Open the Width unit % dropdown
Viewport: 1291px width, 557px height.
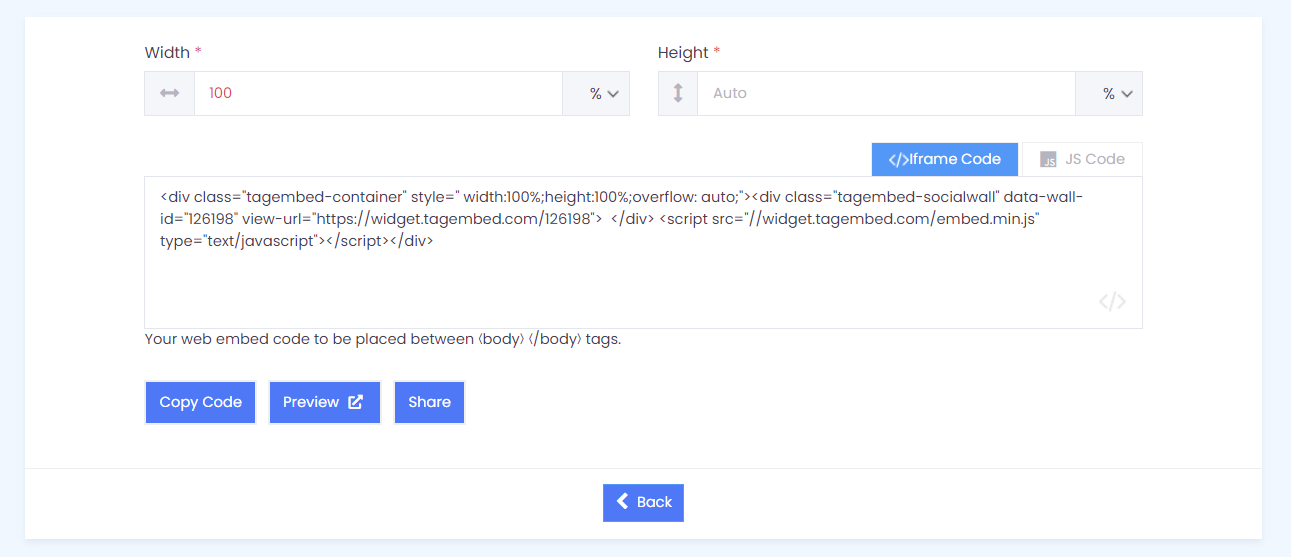click(x=596, y=93)
